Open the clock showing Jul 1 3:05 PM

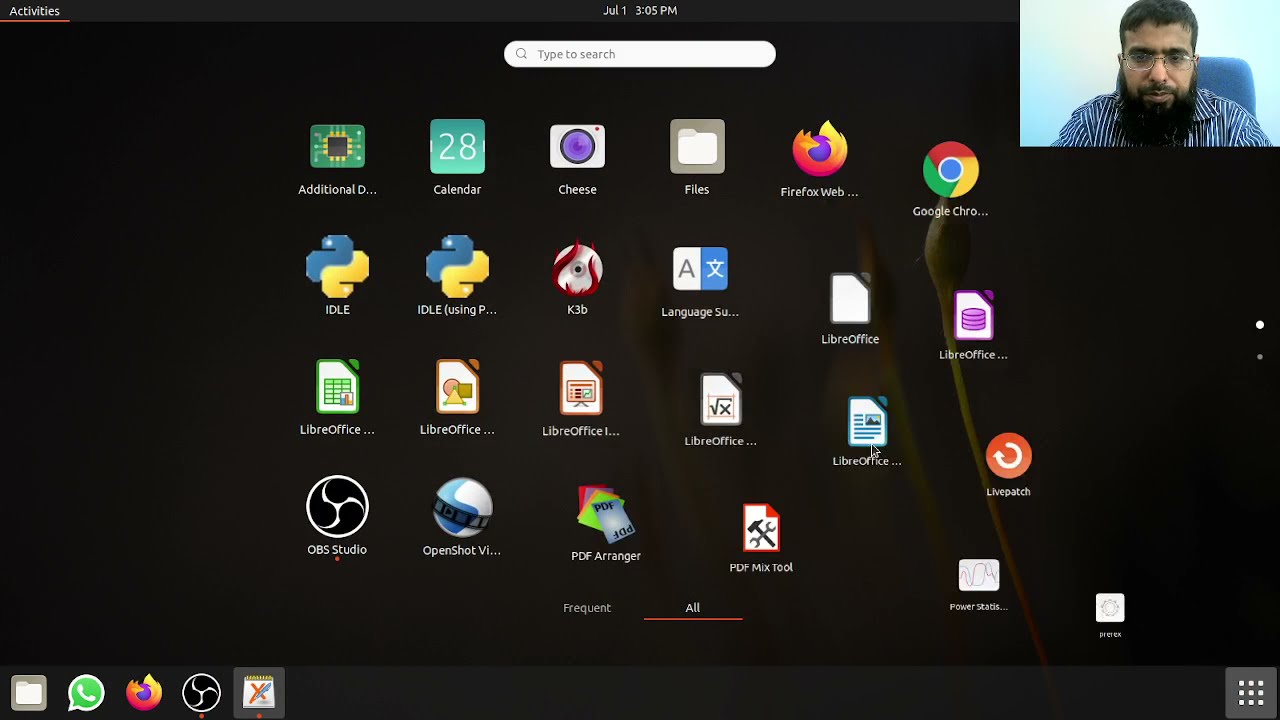point(640,11)
